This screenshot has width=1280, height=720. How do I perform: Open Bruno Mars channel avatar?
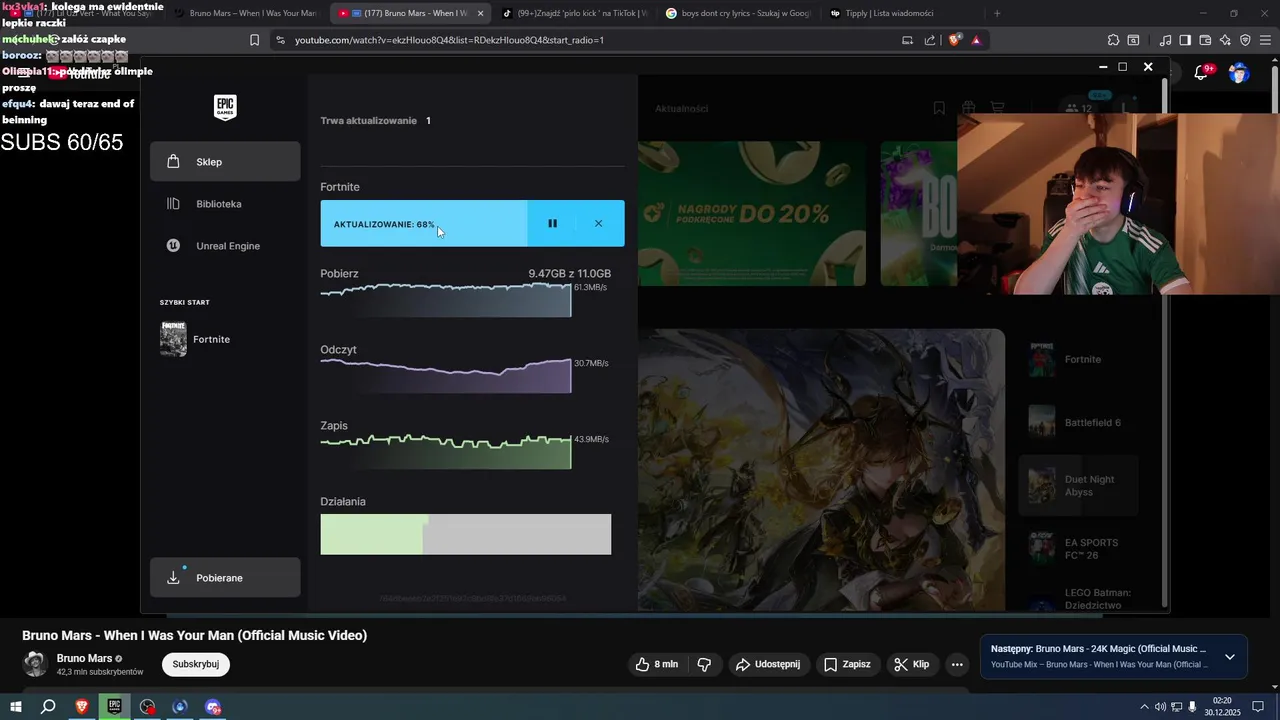pos(35,664)
